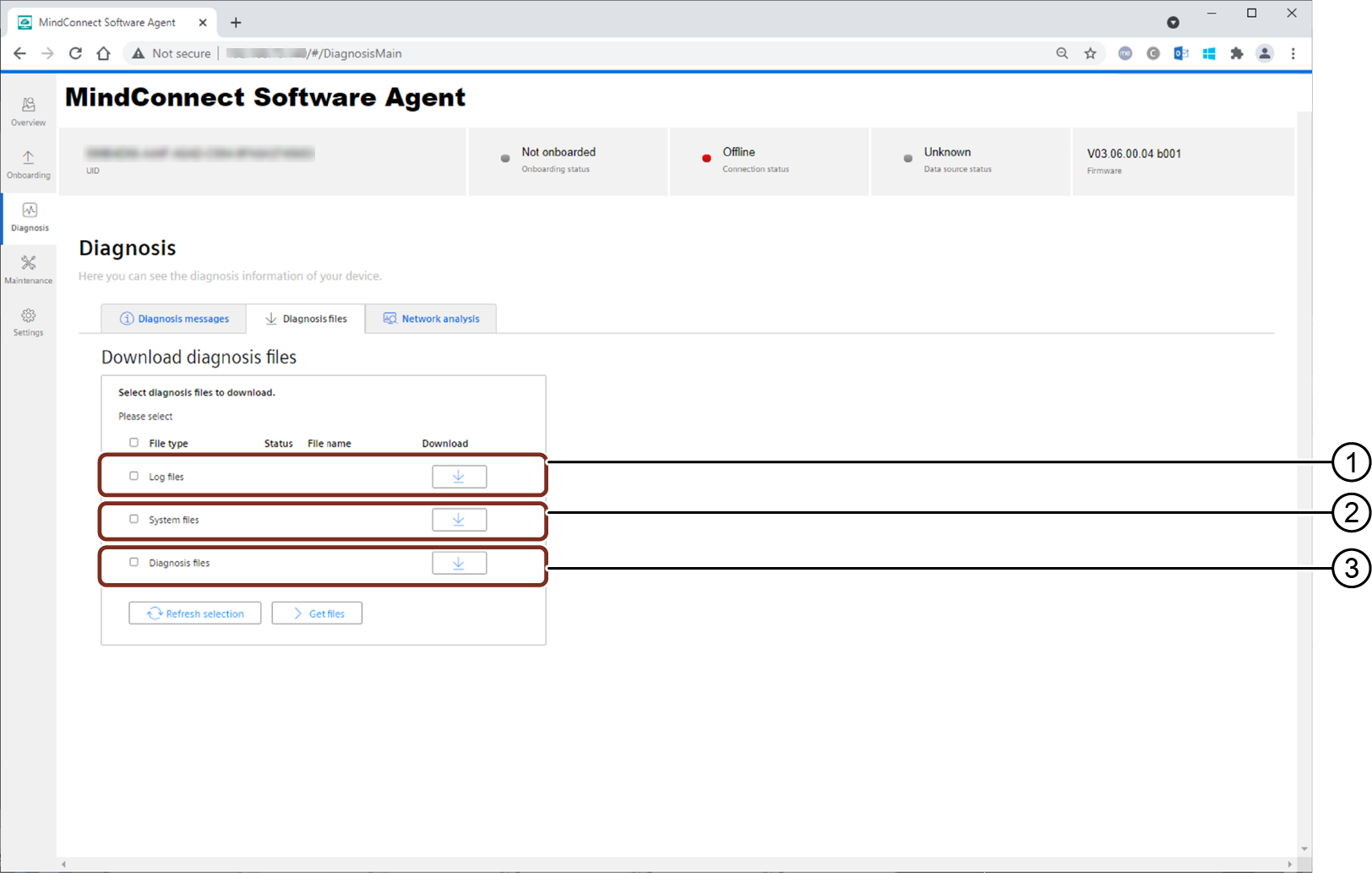Switch to the Diagnosis messages tab
This screenshot has height=873, width=1372.
point(174,319)
